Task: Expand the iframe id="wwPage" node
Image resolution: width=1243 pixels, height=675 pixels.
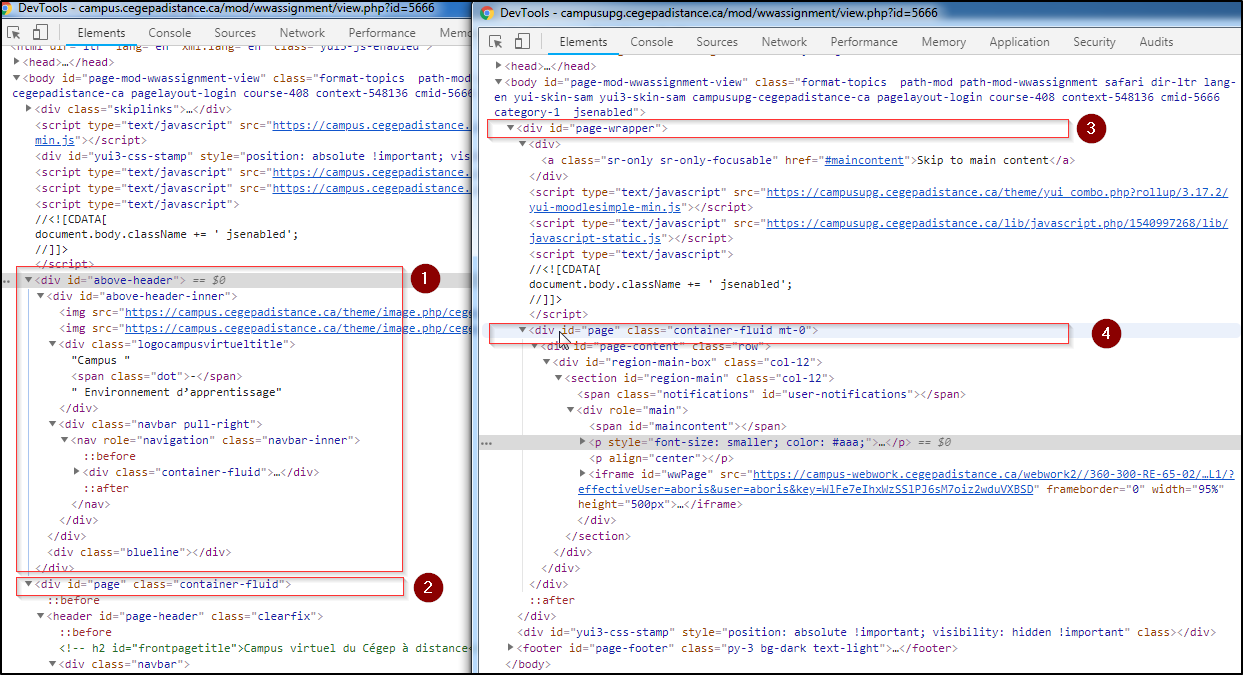Action: pos(584,474)
